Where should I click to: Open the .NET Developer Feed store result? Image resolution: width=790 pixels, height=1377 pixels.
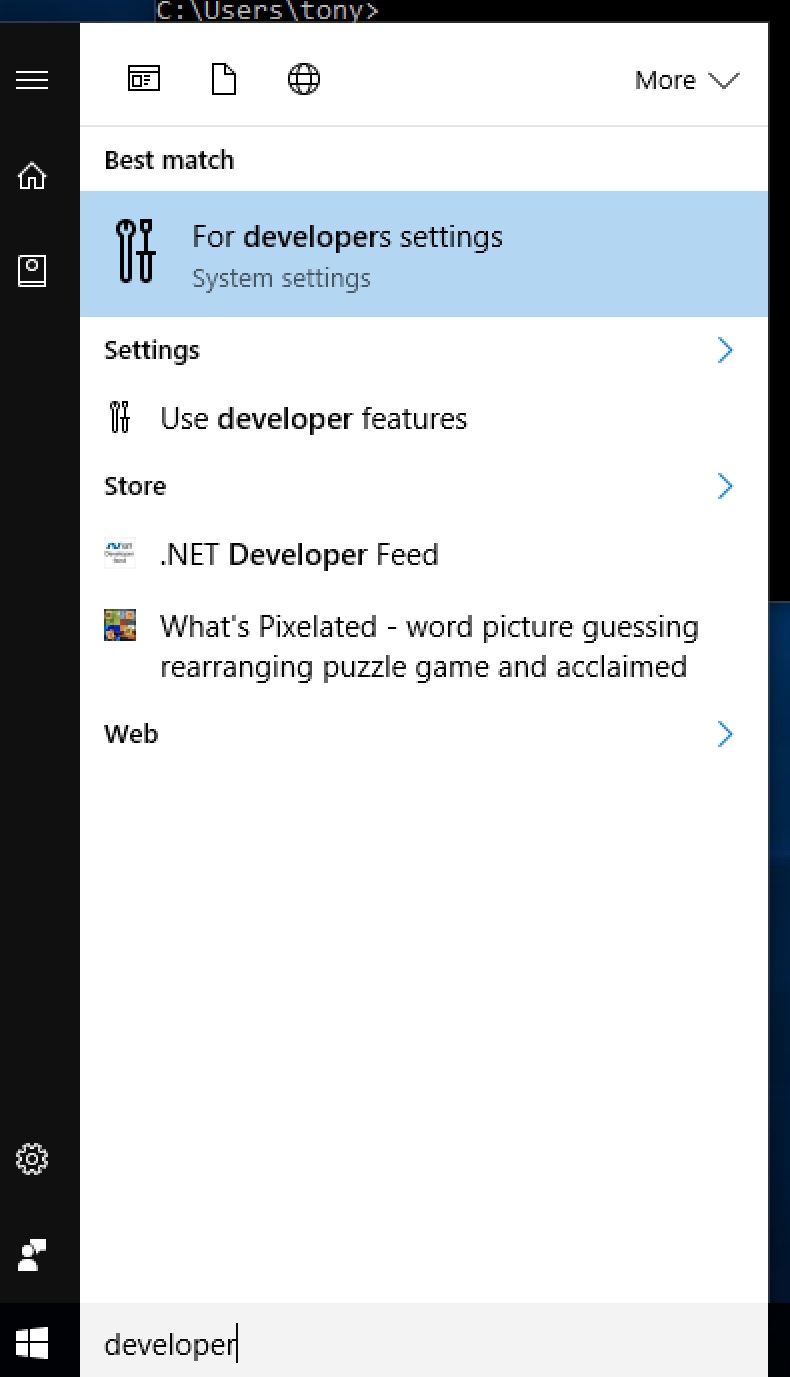pyautogui.click(x=298, y=554)
